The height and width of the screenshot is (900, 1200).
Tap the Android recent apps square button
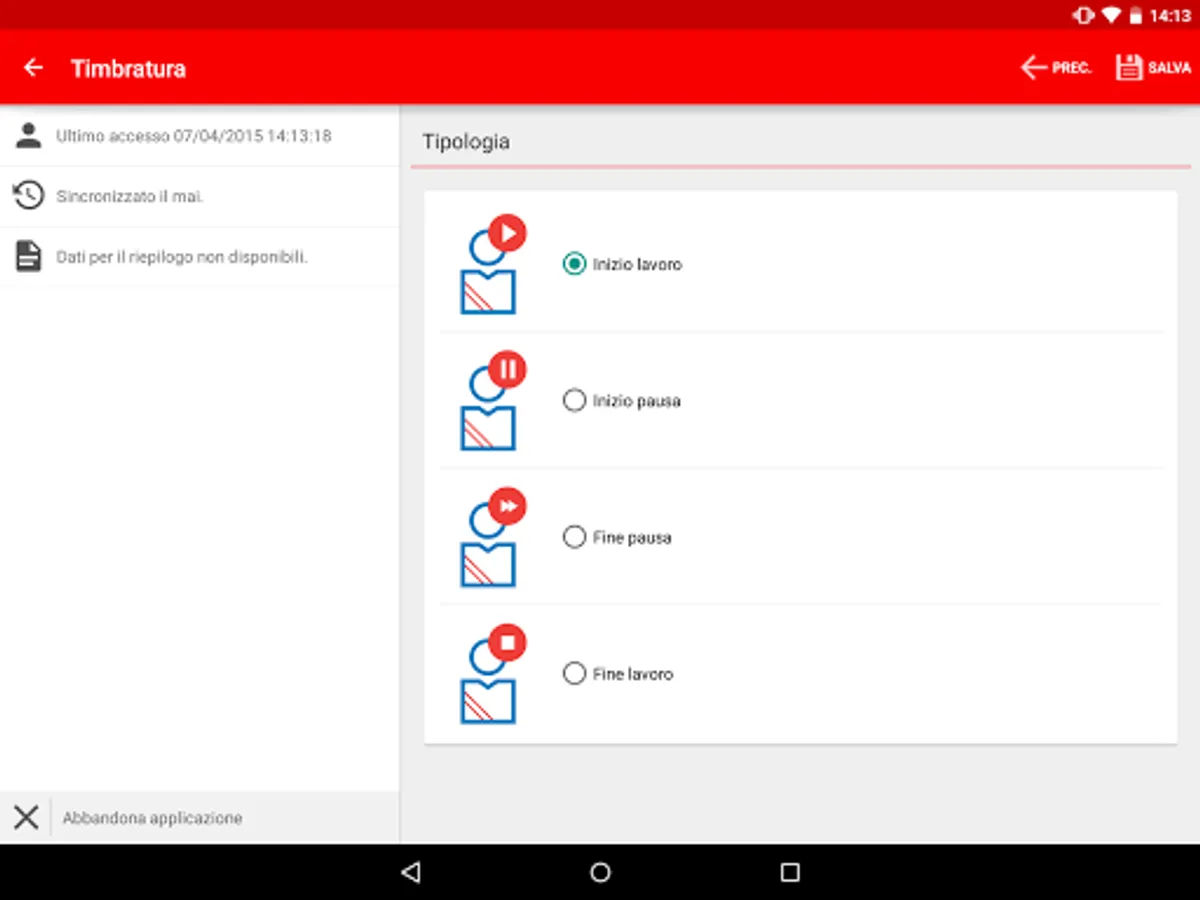(790, 872)
